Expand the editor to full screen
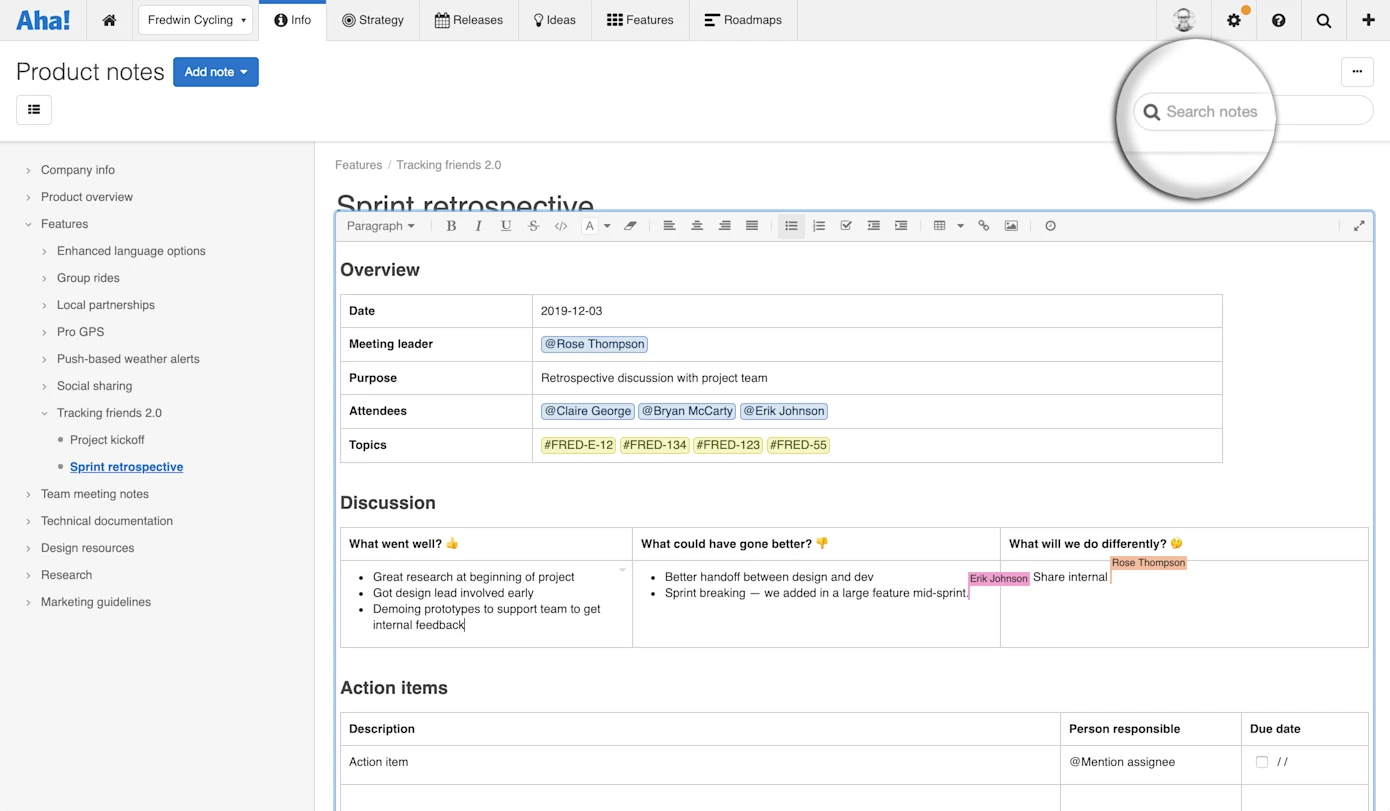The height and width of the screenshot is (811, 1390). coord(1359,225)
